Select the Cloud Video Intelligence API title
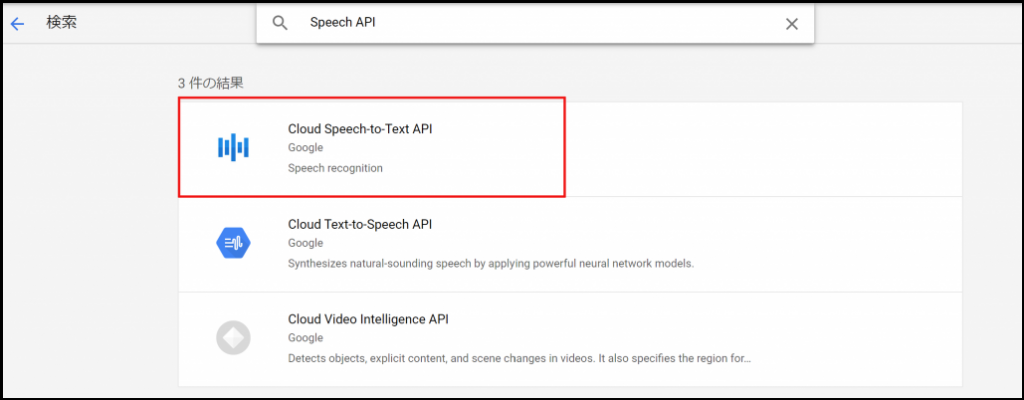Screen dimensions: 1024x400 (x=368, y=320)
